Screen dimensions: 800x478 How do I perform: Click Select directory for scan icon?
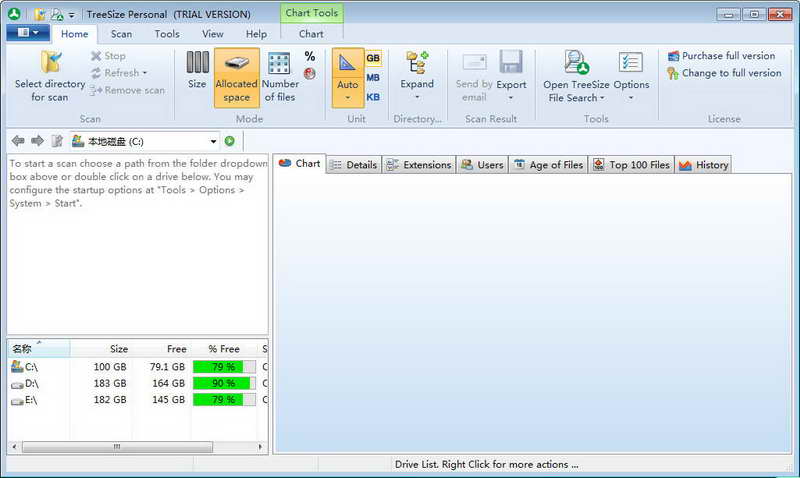(x=50, y=63)
